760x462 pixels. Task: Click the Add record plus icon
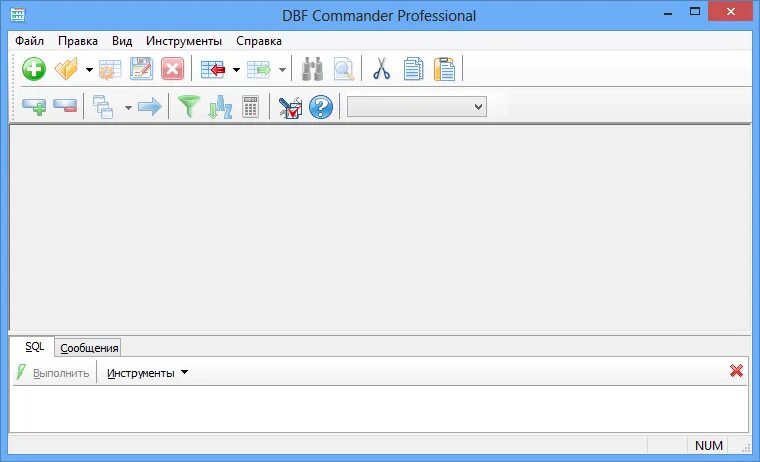pos(34,106)
